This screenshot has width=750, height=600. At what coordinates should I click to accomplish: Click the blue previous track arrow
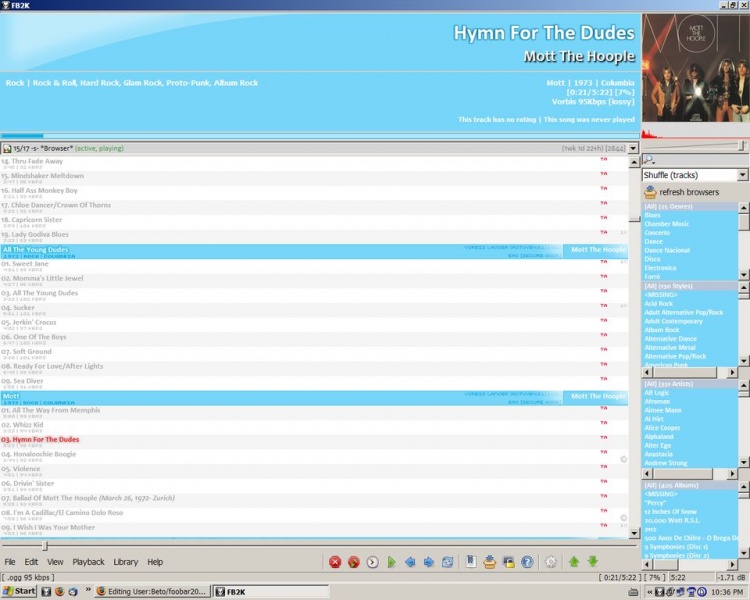[x=410, y=562]
